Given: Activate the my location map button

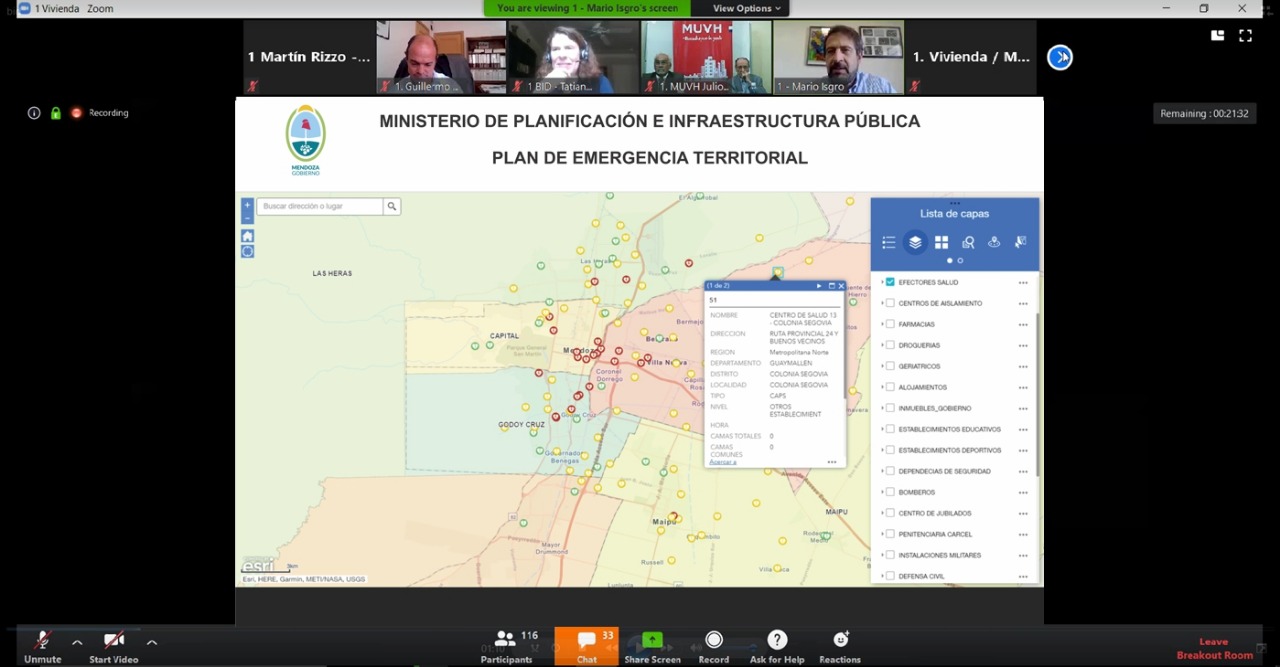Looking at the screenshot, I should coord(247,251).
